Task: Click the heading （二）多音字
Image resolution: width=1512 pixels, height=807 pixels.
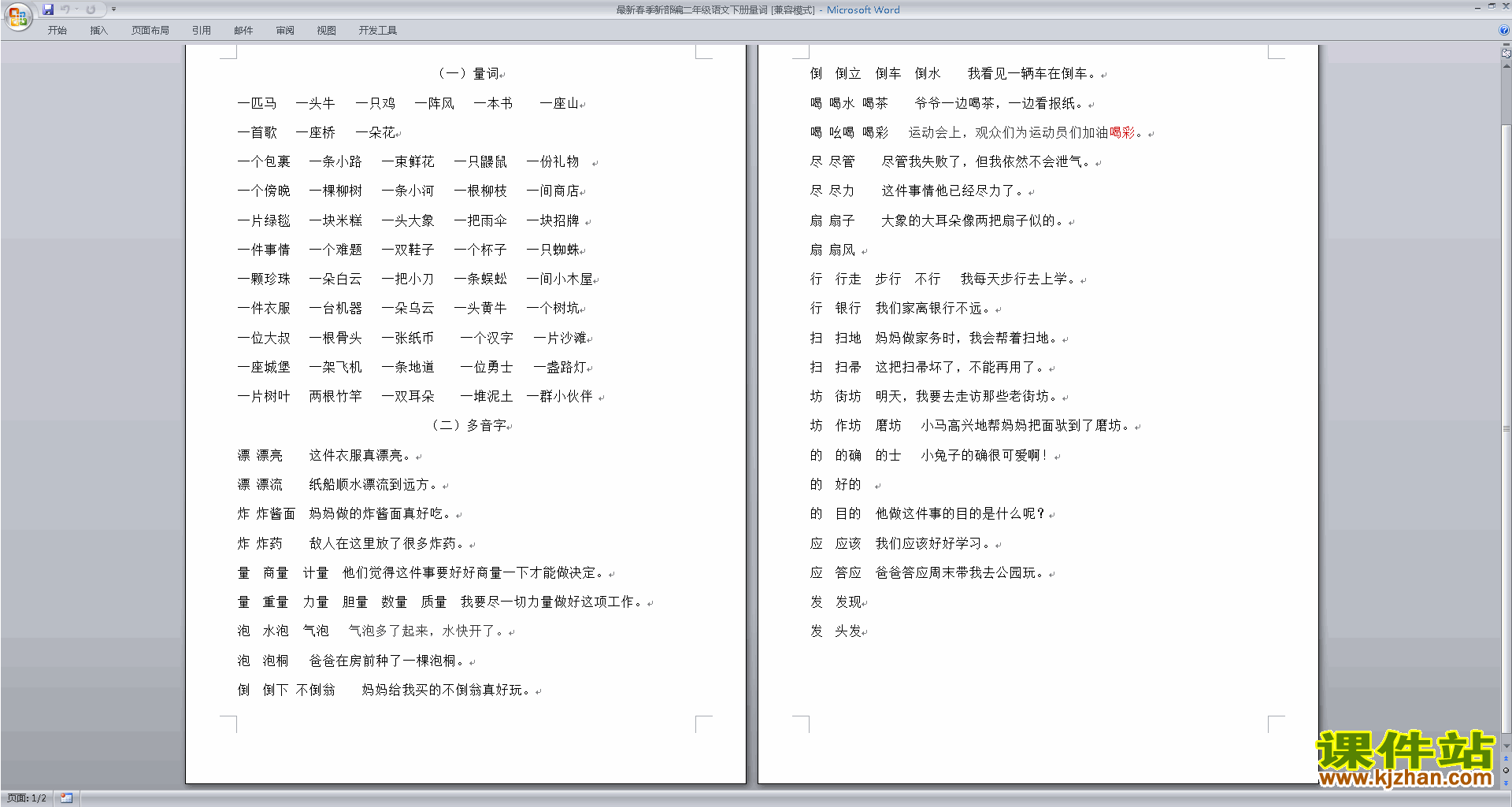Action: pyautogui.click(x=469, y=425)
